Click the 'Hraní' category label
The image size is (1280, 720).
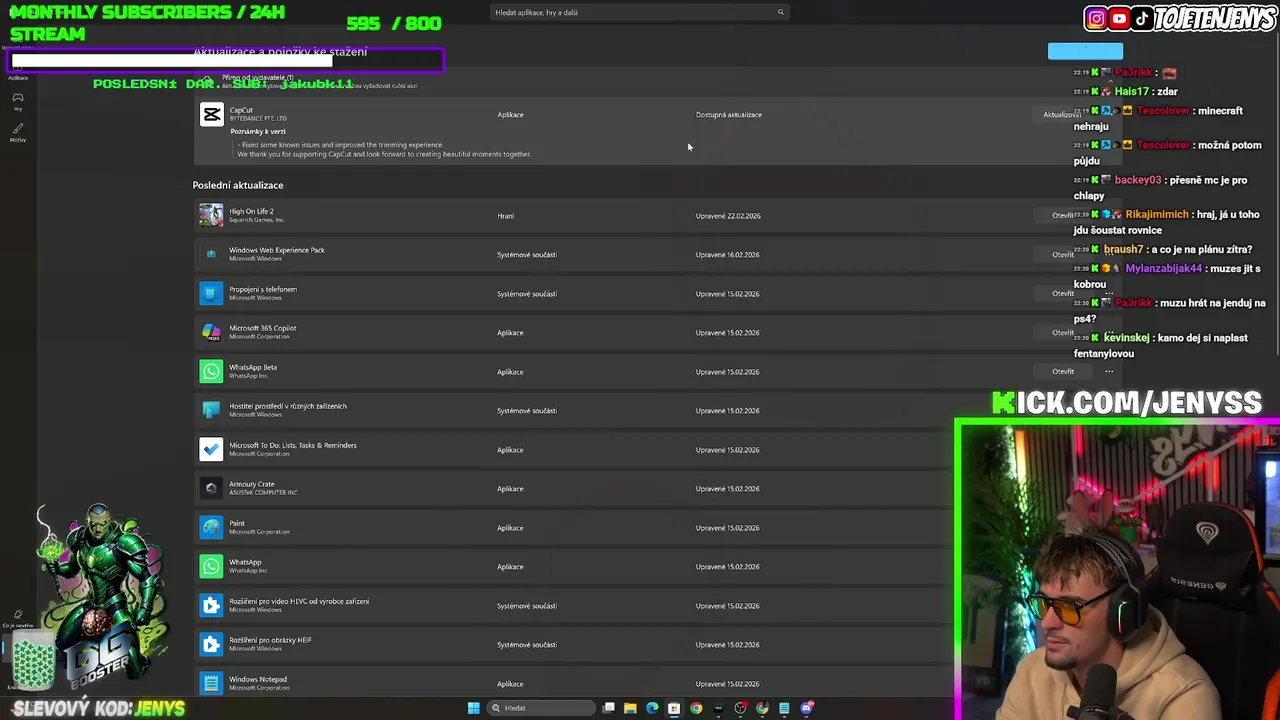coord(506,216)
